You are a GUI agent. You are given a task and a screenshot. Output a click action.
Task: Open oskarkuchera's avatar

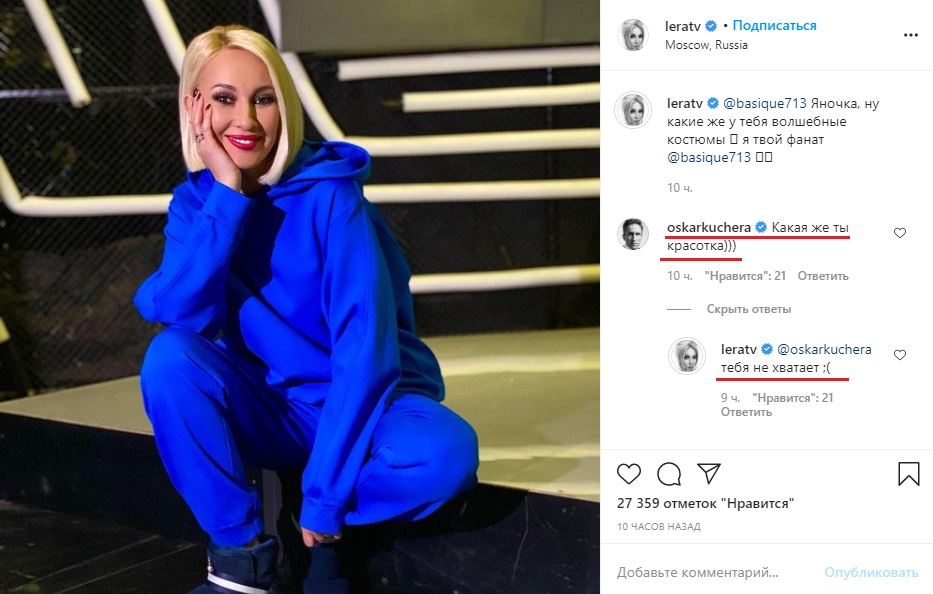pyautogui.click(x=633, y=233)
